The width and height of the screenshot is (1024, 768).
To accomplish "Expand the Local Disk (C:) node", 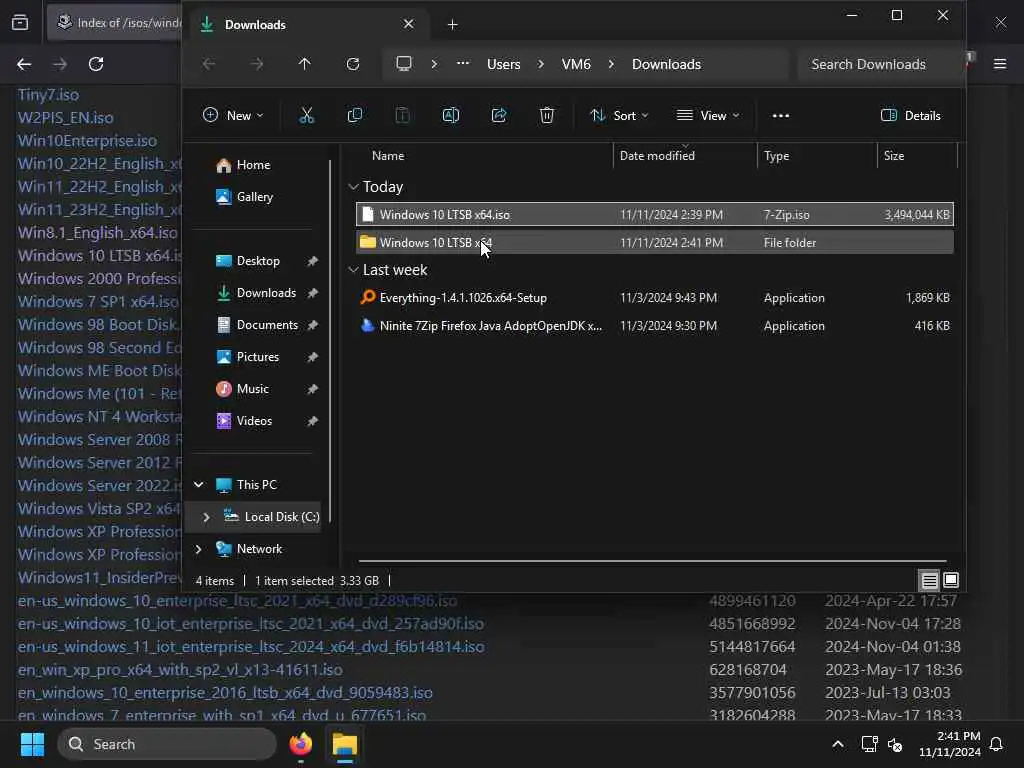I will pyautogui.click(x=206, y=517).
